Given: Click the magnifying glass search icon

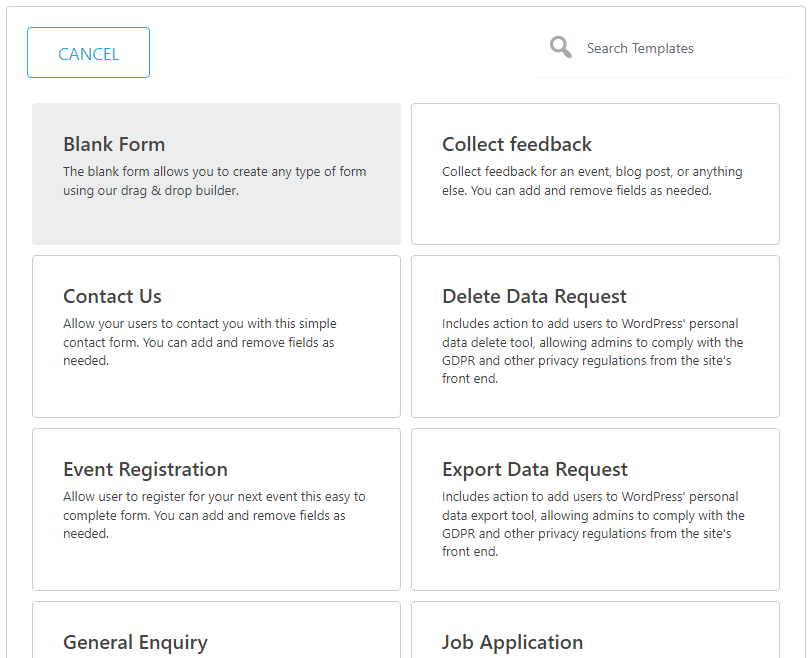Looking at the screenshot, I should 561,47.
